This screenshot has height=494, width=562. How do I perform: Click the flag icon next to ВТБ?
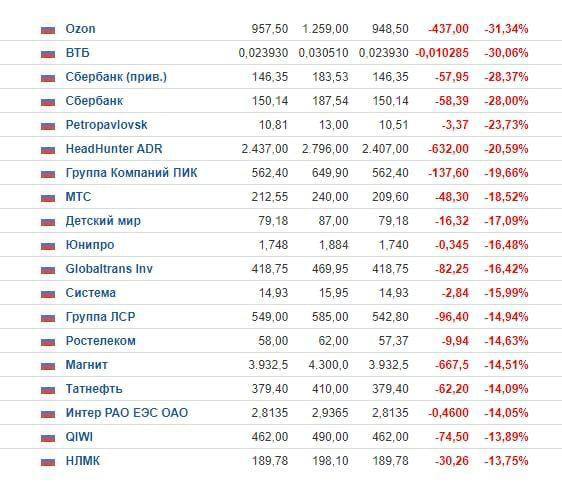[48, 54]
